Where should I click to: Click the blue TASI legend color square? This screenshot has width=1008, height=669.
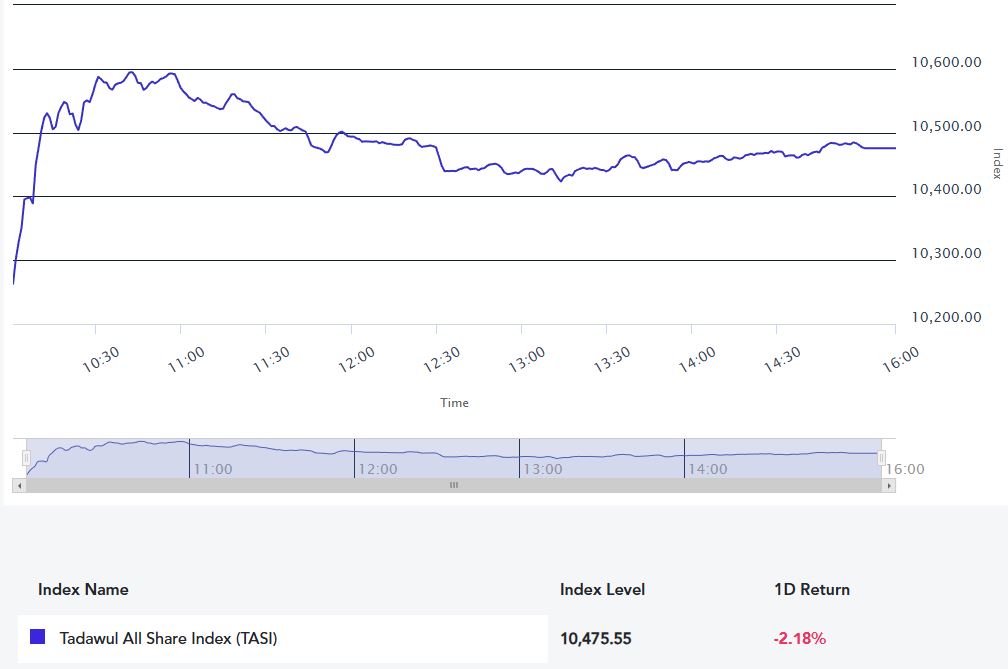38,637
